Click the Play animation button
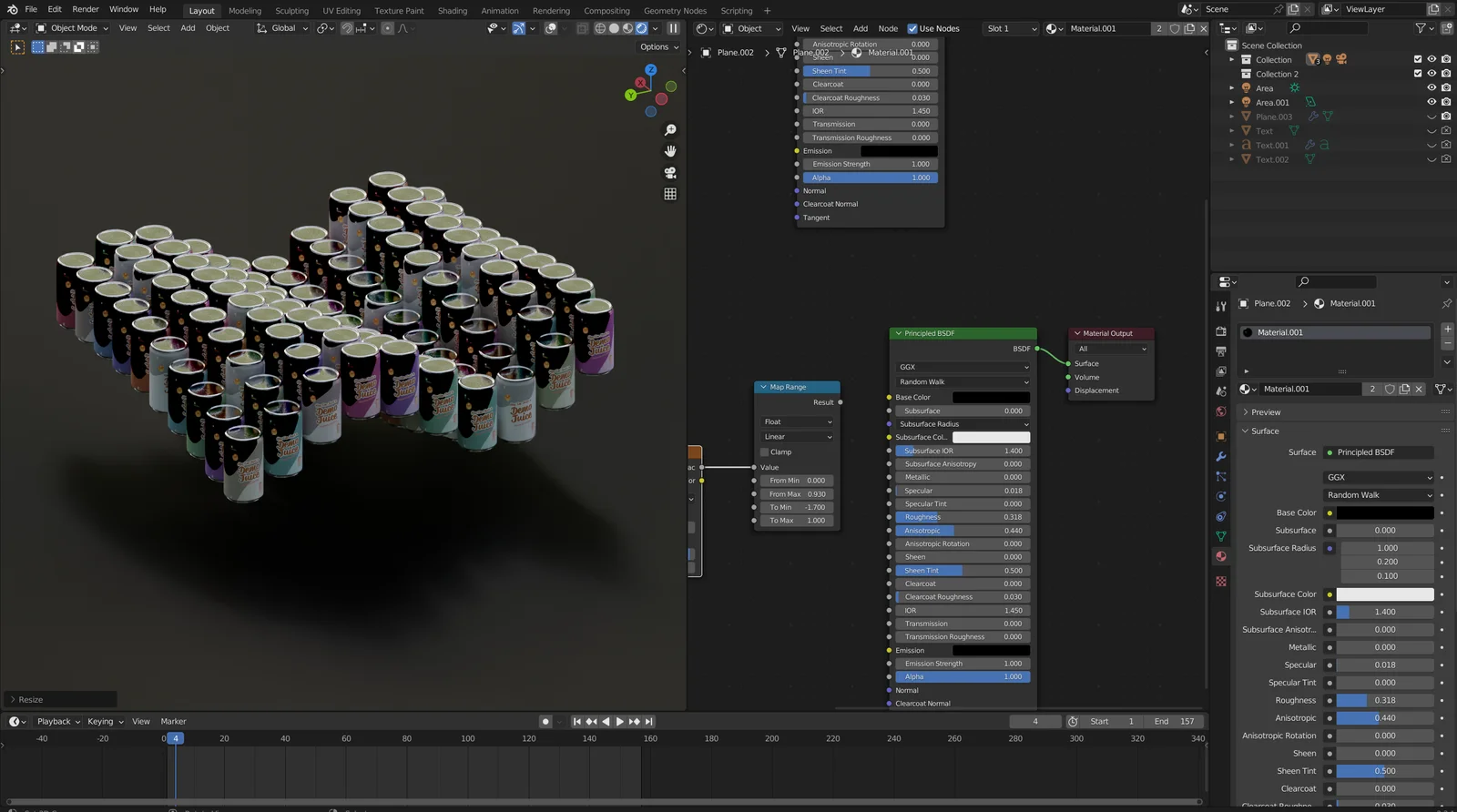Screen dimensions: 1457x812 click(620, 721)
